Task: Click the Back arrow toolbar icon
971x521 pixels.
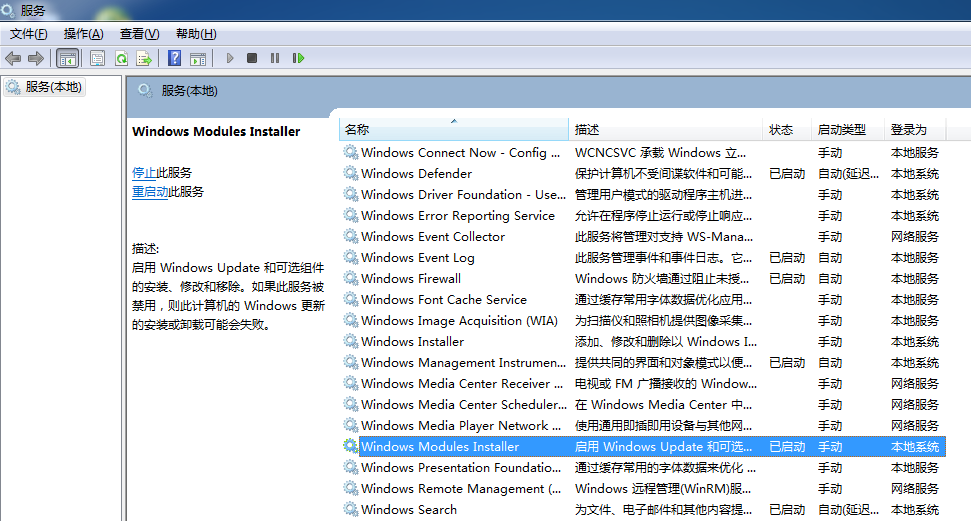Action: 13,58
